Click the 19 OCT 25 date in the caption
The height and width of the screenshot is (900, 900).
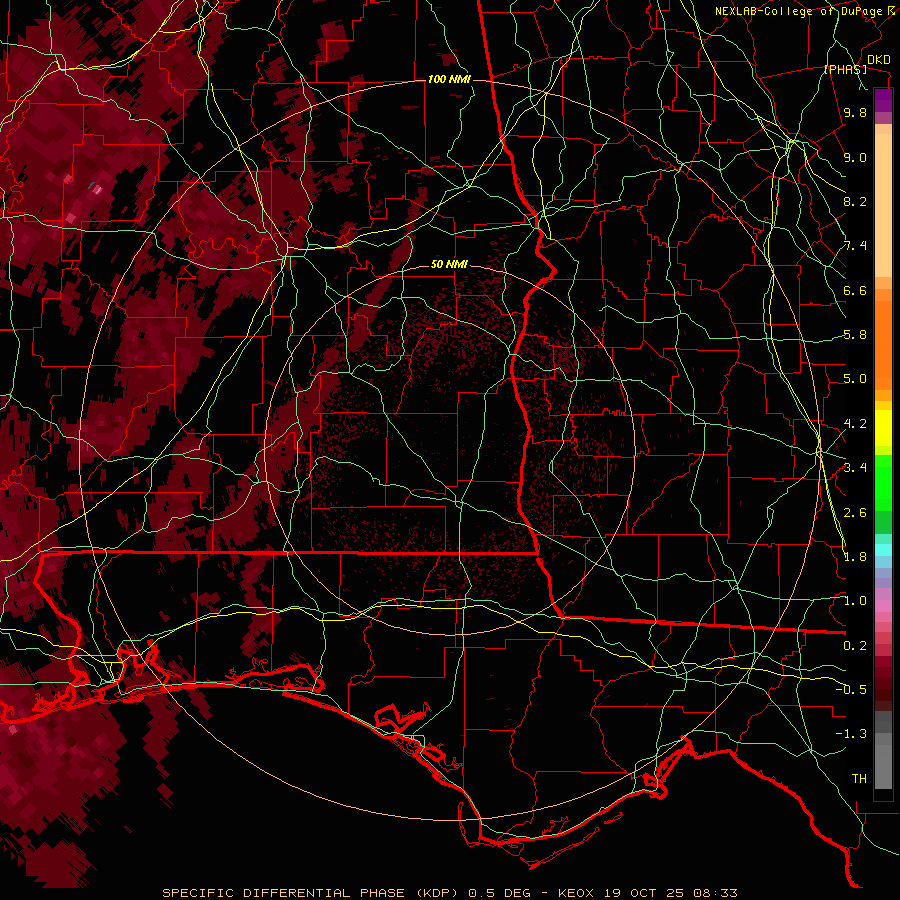pyautogui.click(x=646, y=893)
